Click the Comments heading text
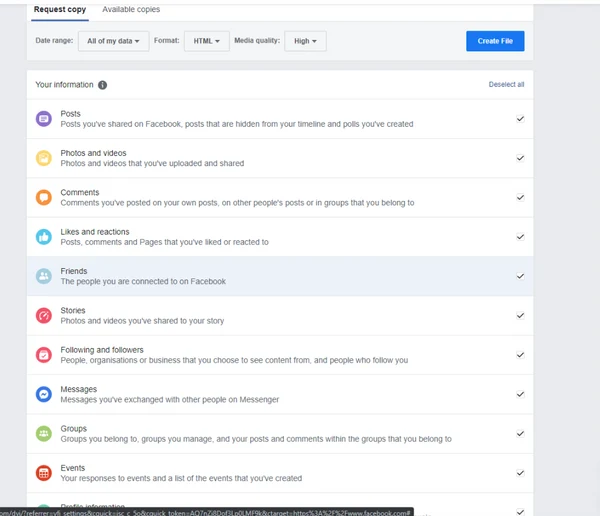Viewport: 600px width, 516px height. coord(80,193)
